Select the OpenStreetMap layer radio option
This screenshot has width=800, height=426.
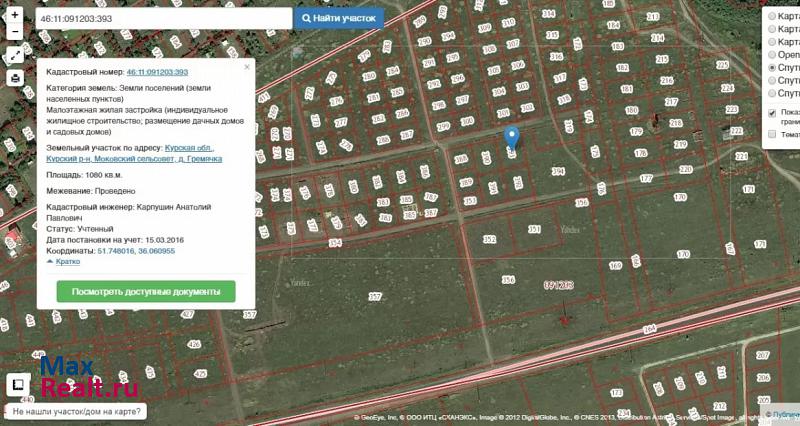[x=771, y=55]
